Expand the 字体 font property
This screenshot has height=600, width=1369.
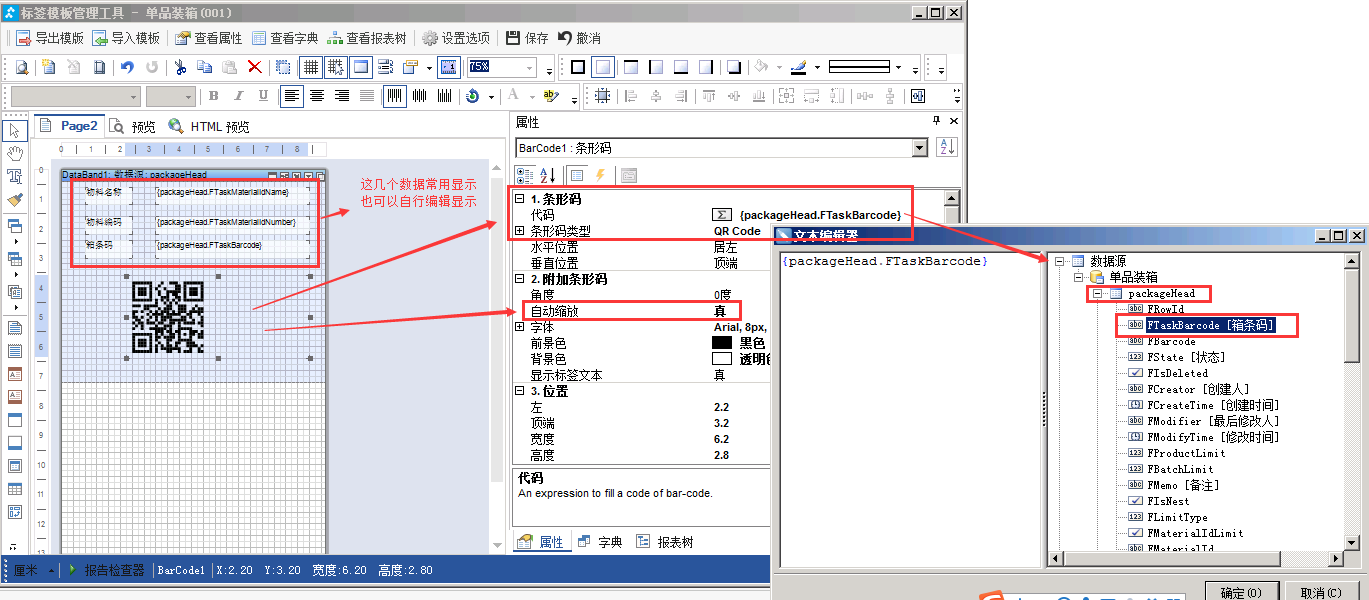520,327
